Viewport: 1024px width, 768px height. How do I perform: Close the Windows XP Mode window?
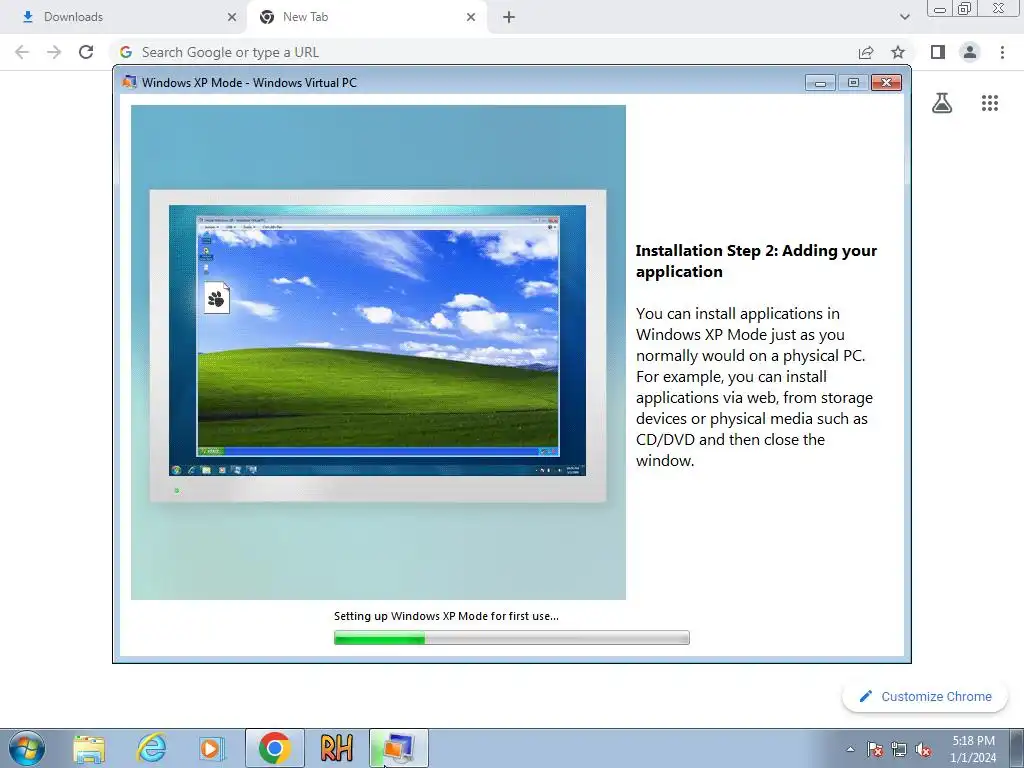click(886, 83)
